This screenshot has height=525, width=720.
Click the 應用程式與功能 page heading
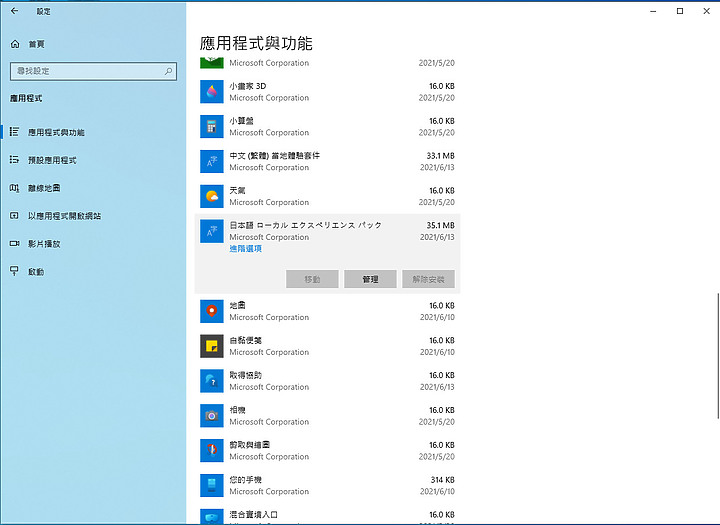pyautogui.click(x=256, y=44)
